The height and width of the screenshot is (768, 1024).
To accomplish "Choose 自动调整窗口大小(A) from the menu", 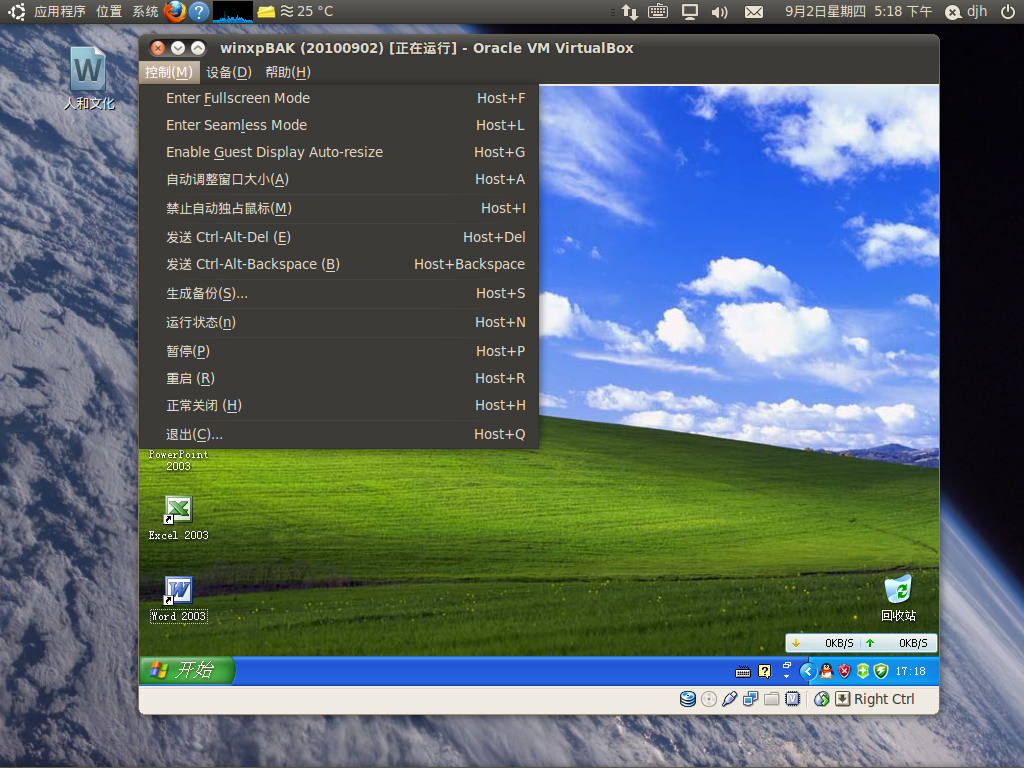I will [x=339, y=179].
